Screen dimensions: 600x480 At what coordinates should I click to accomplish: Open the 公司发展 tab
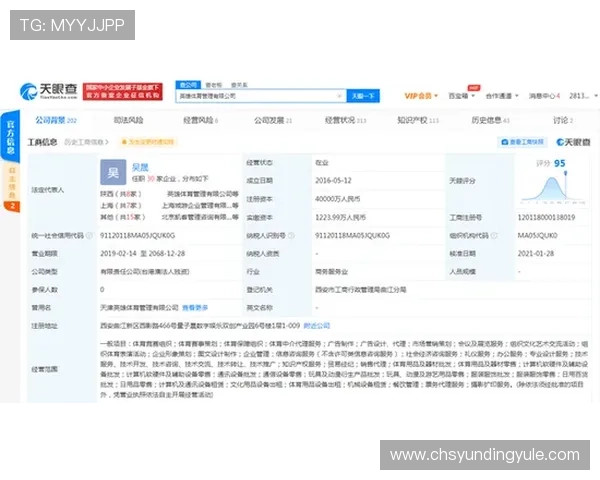(x=273, y=120)
